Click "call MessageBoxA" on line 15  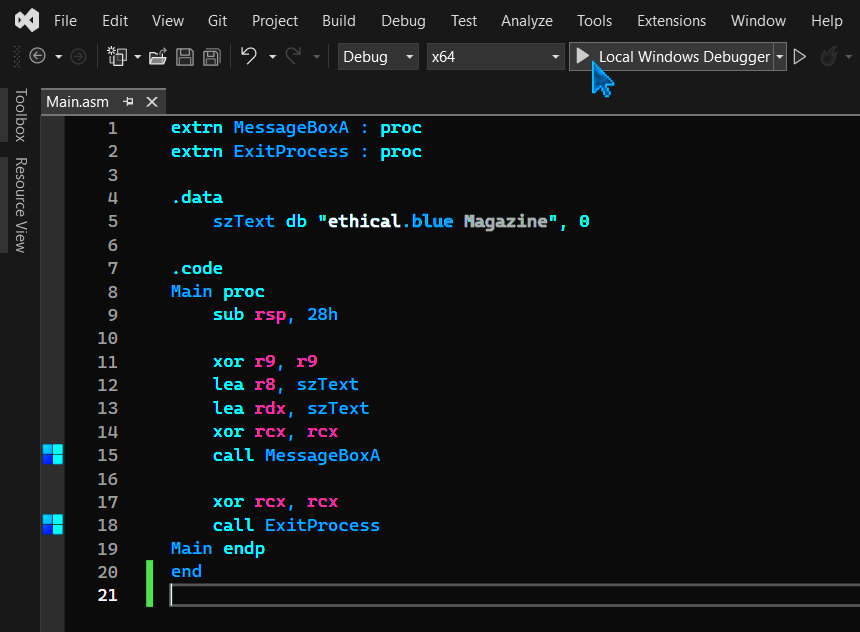tap(296, 455)
